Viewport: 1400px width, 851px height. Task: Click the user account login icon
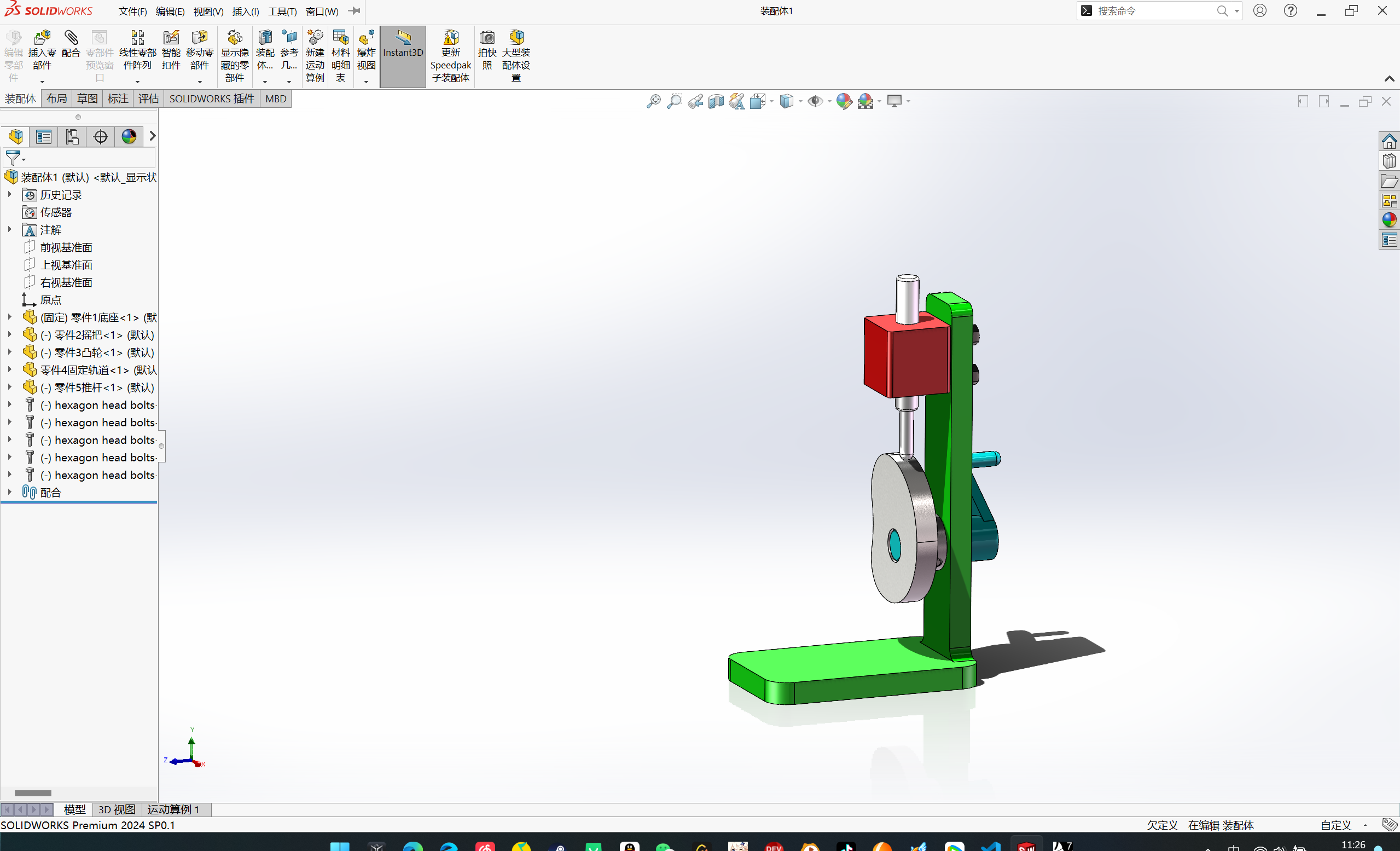point(1259,11)
